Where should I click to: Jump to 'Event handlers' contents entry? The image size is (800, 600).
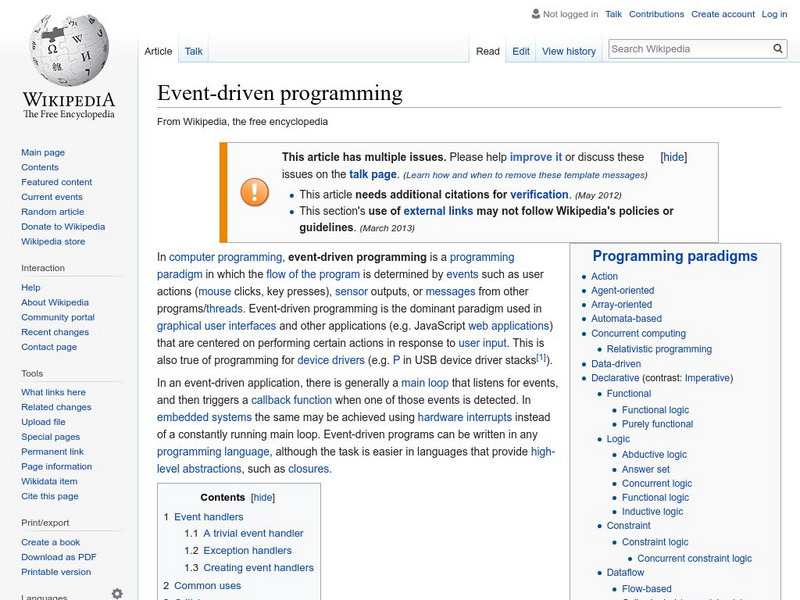(209, 517)
